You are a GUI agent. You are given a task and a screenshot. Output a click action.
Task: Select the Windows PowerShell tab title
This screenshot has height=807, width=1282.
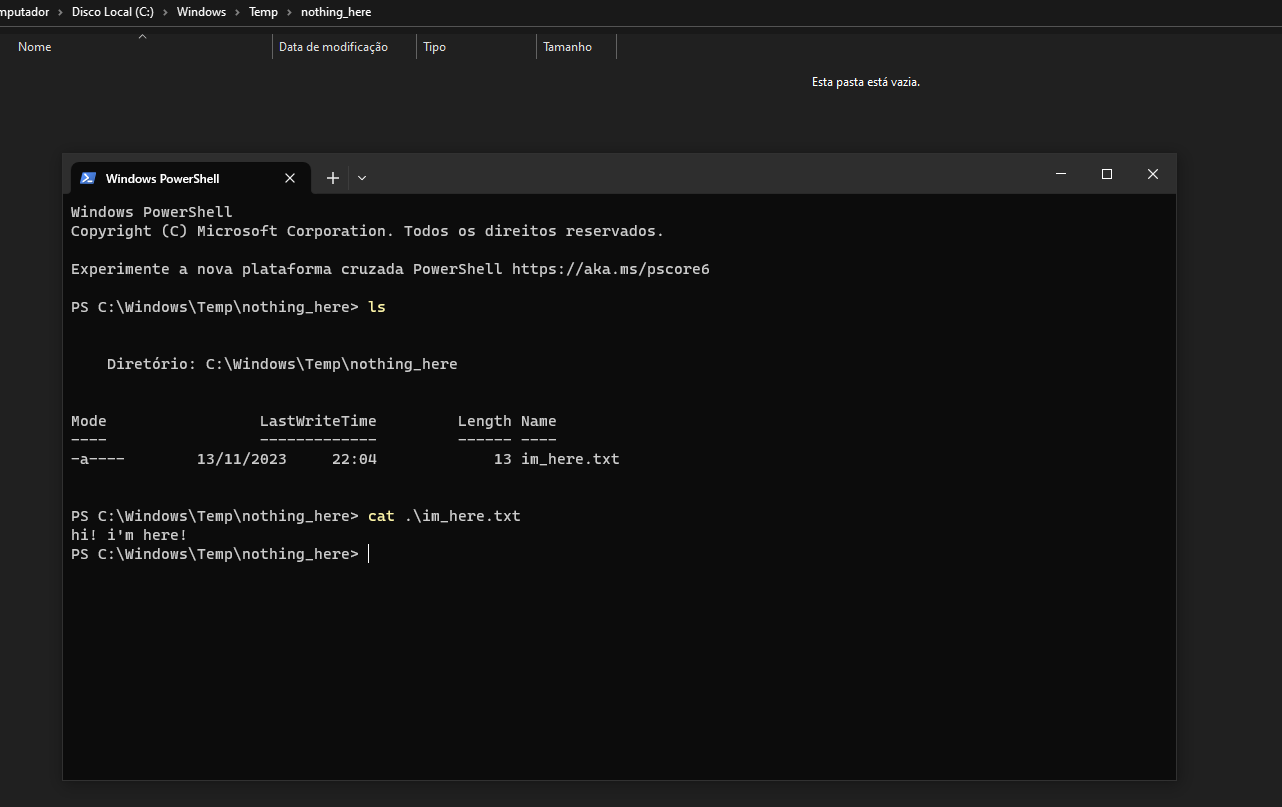tap(162, 178)
